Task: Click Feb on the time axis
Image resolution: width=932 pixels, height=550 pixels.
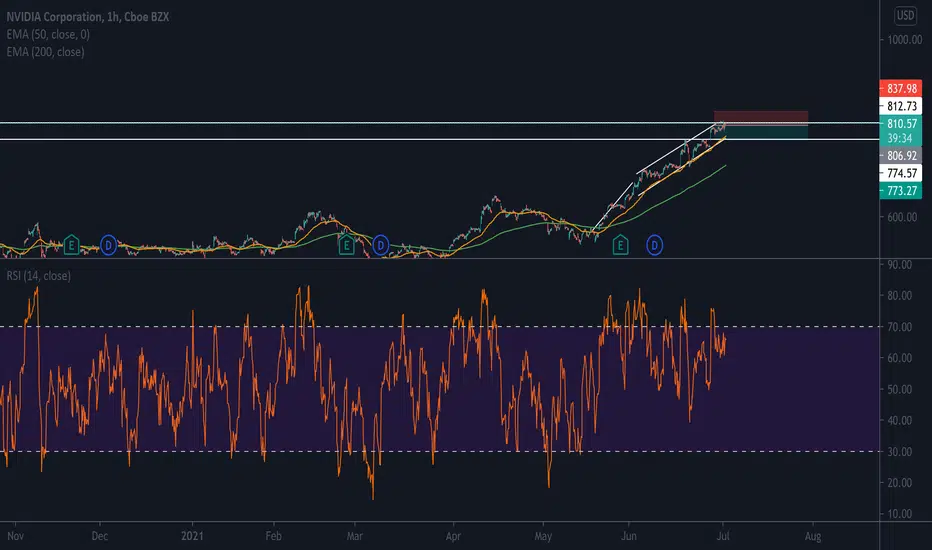Action: 273,536
